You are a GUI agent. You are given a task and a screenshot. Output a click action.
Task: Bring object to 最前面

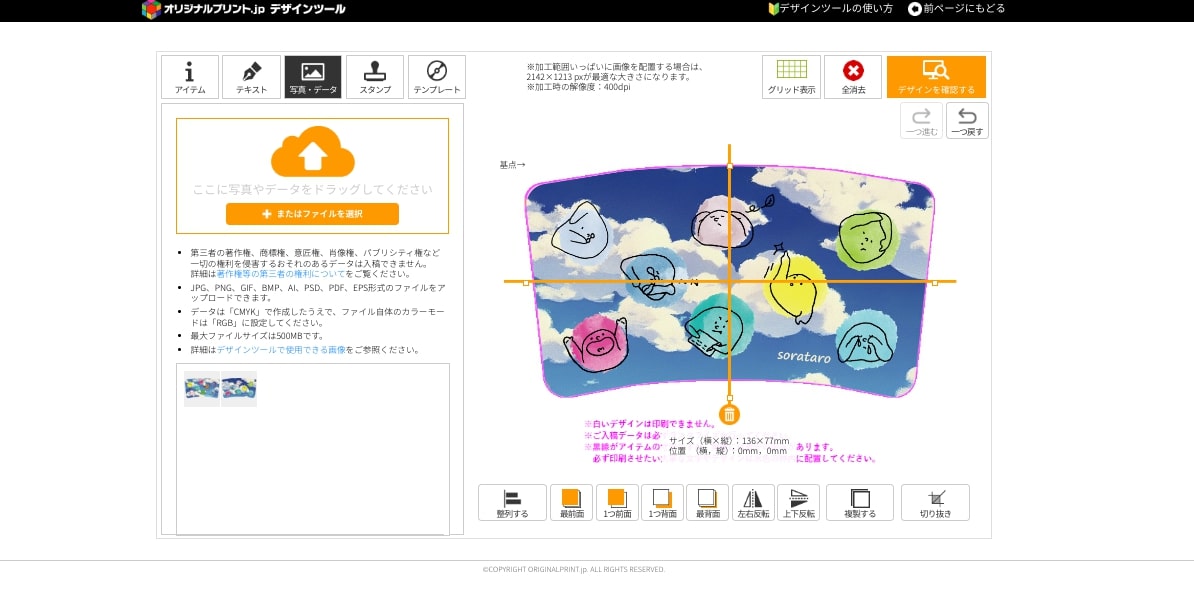[571, 503]
